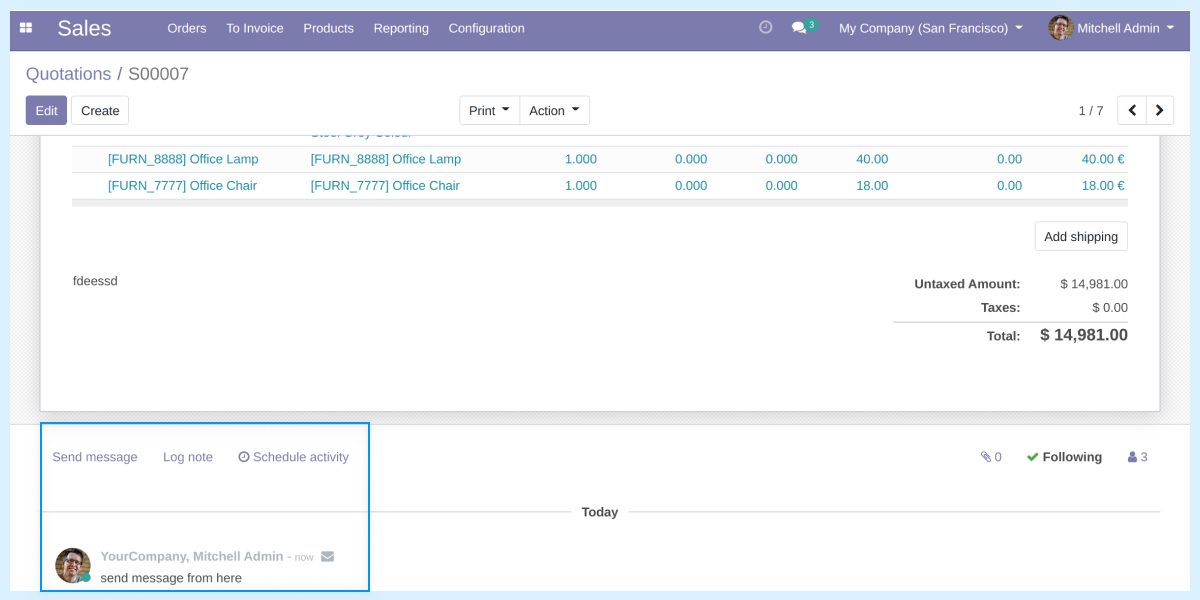Click Mitchell Admin's avatar in the chatter
This screenshot has height=600, width=1200.
[x=72, y=565]
